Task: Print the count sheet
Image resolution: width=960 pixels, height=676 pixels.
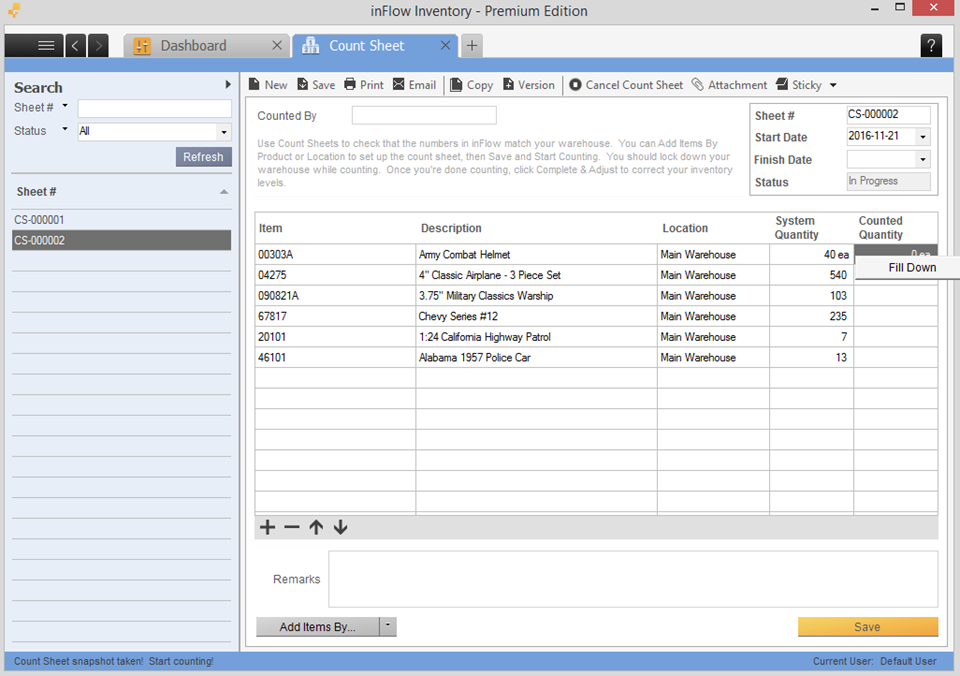Action: tap(364, 85)
